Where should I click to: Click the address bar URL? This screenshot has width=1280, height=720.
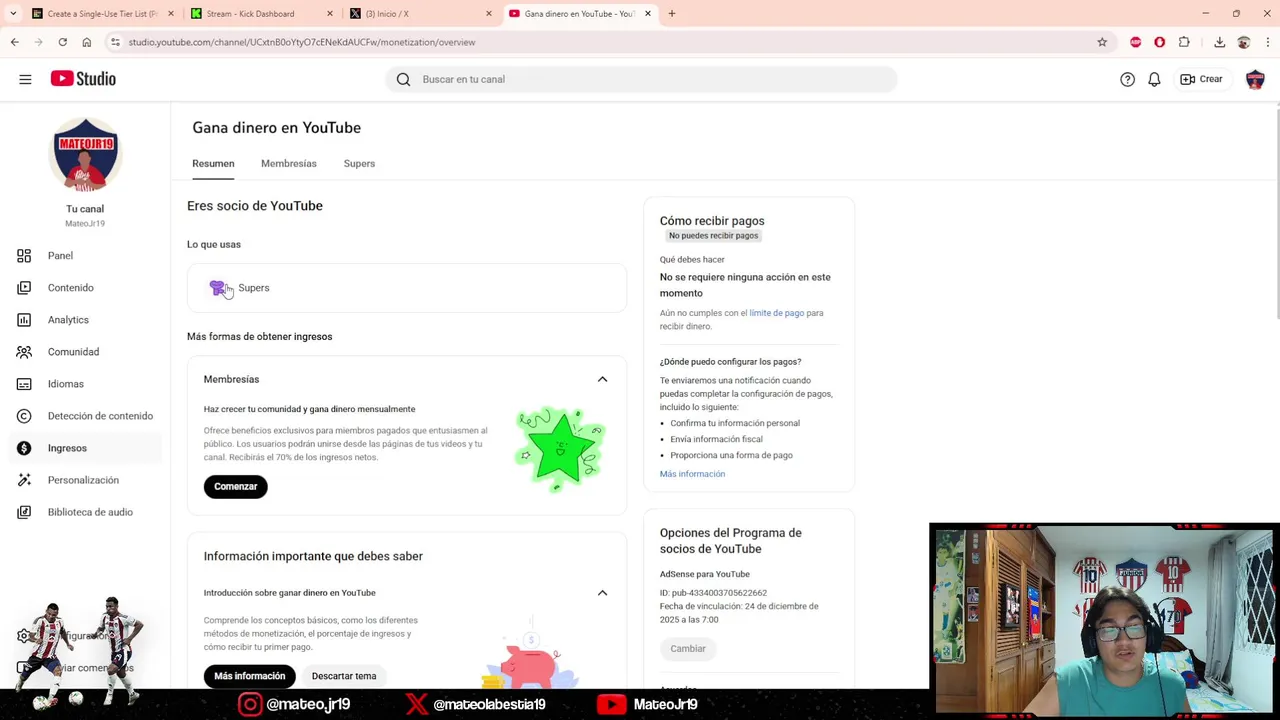click(302, 42)
